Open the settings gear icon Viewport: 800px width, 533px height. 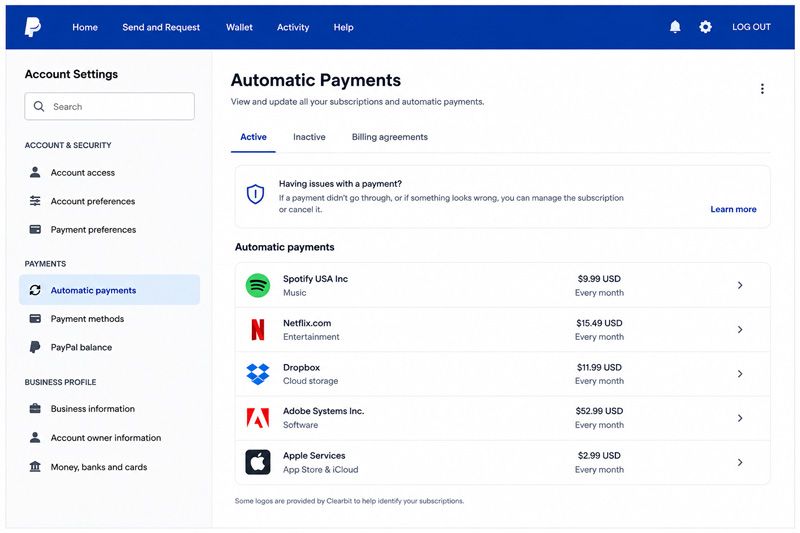click(705, 27)
